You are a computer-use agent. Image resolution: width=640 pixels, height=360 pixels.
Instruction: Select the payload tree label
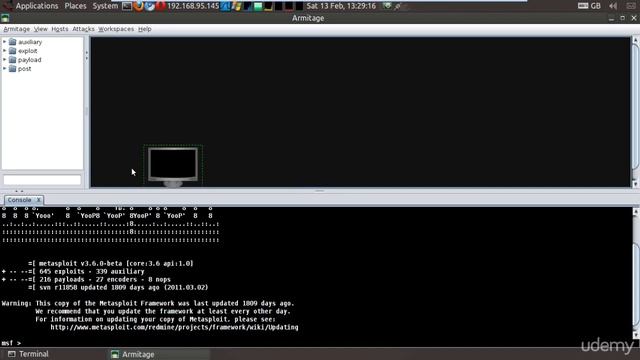click(29, 60)
